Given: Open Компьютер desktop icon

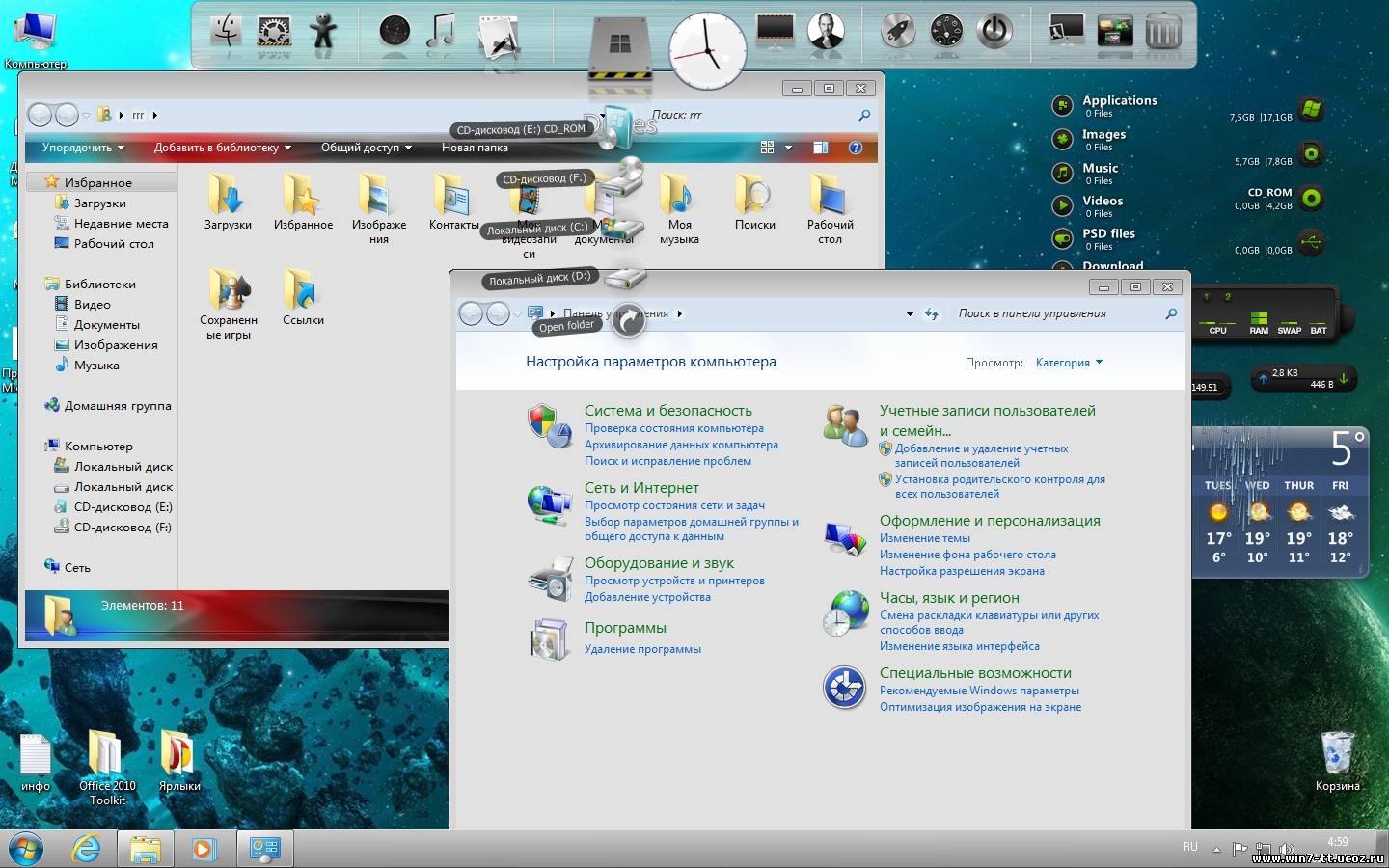Looking at the screenshot, I should pyautogui.click(x=35, y=39).
